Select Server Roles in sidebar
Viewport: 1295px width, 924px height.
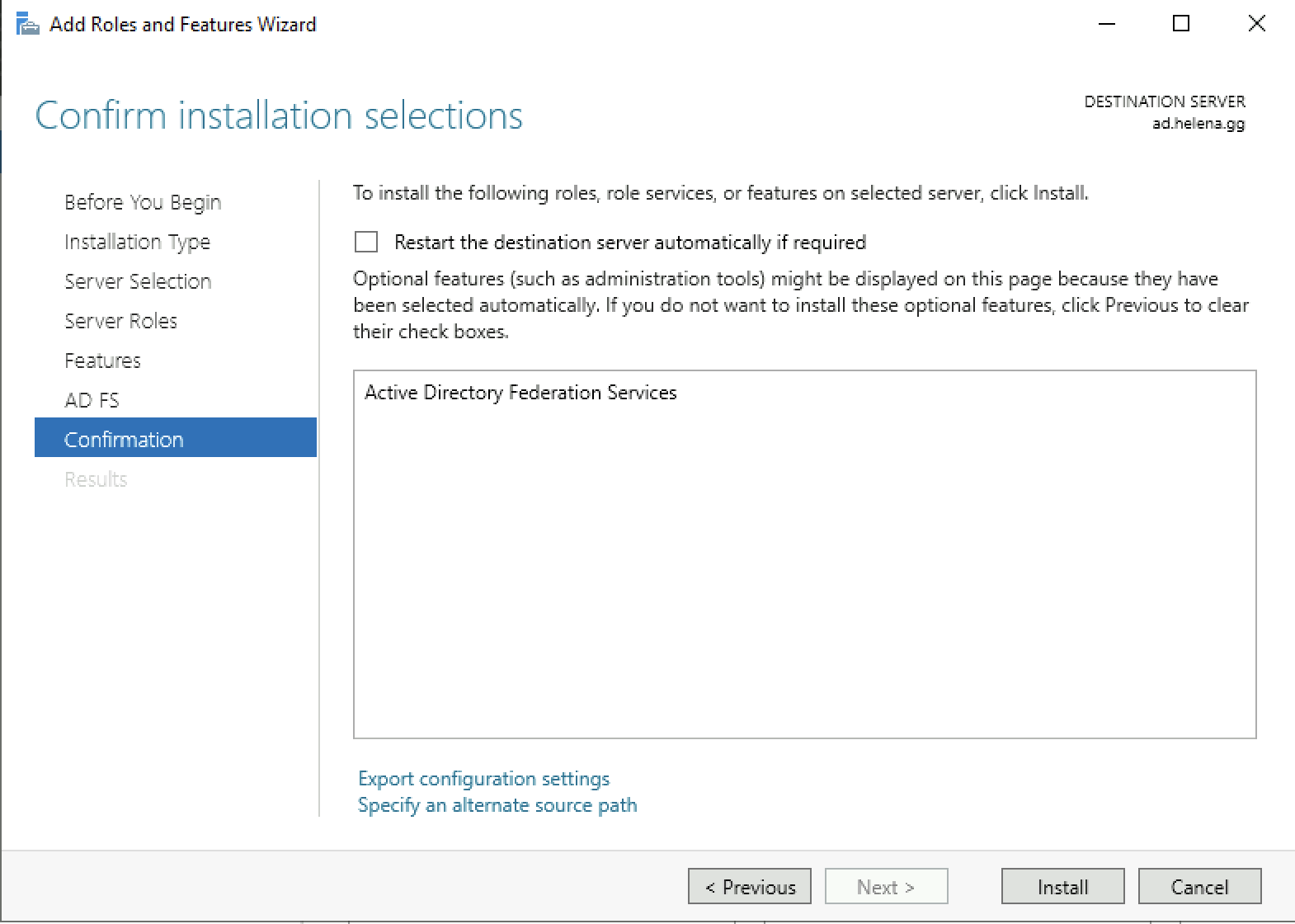click(120, 321)
